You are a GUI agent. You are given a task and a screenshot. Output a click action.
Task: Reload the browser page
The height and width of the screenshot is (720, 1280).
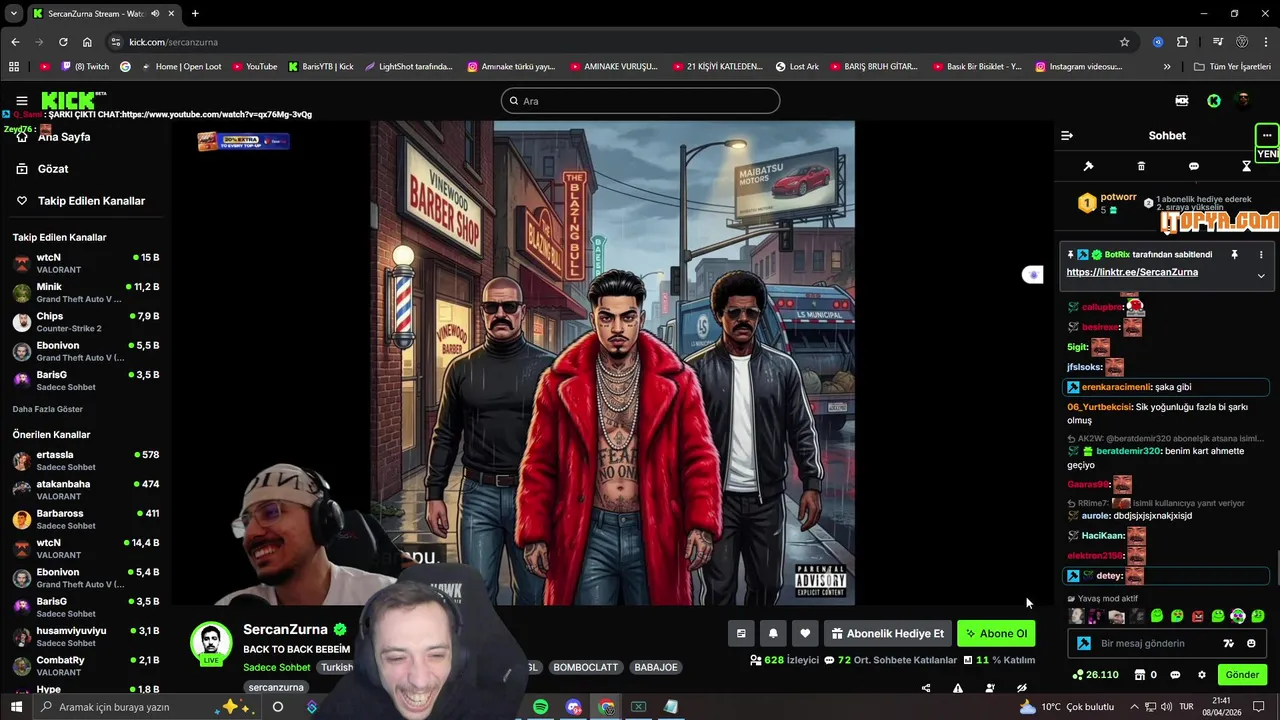[63, 42]
